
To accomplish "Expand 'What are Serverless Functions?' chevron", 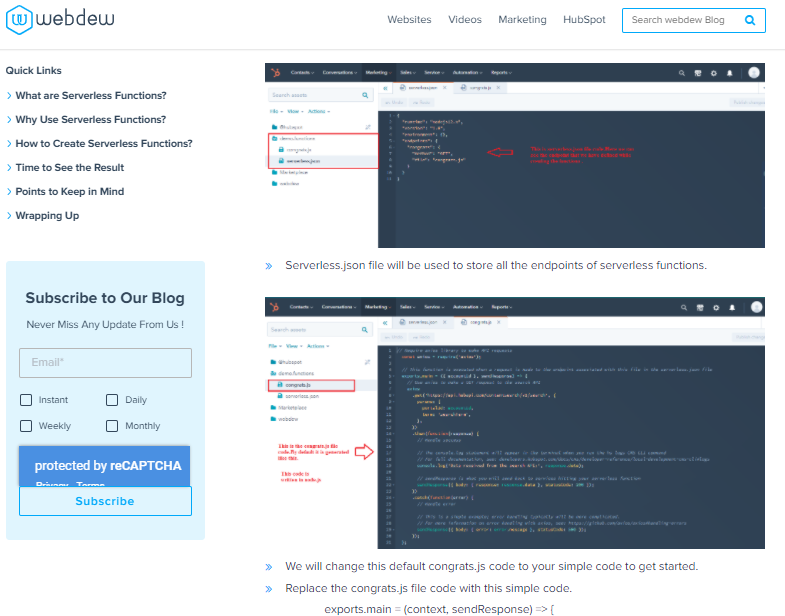I will 9,96.
